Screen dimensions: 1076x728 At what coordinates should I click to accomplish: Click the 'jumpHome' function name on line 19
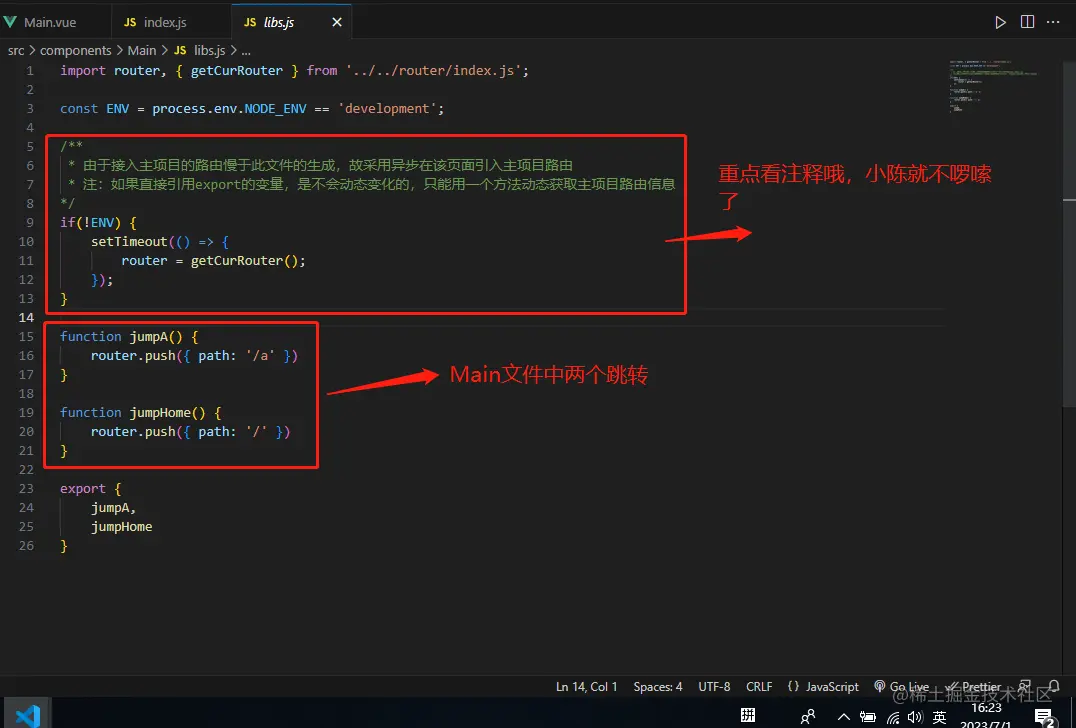tap(160, 412)
